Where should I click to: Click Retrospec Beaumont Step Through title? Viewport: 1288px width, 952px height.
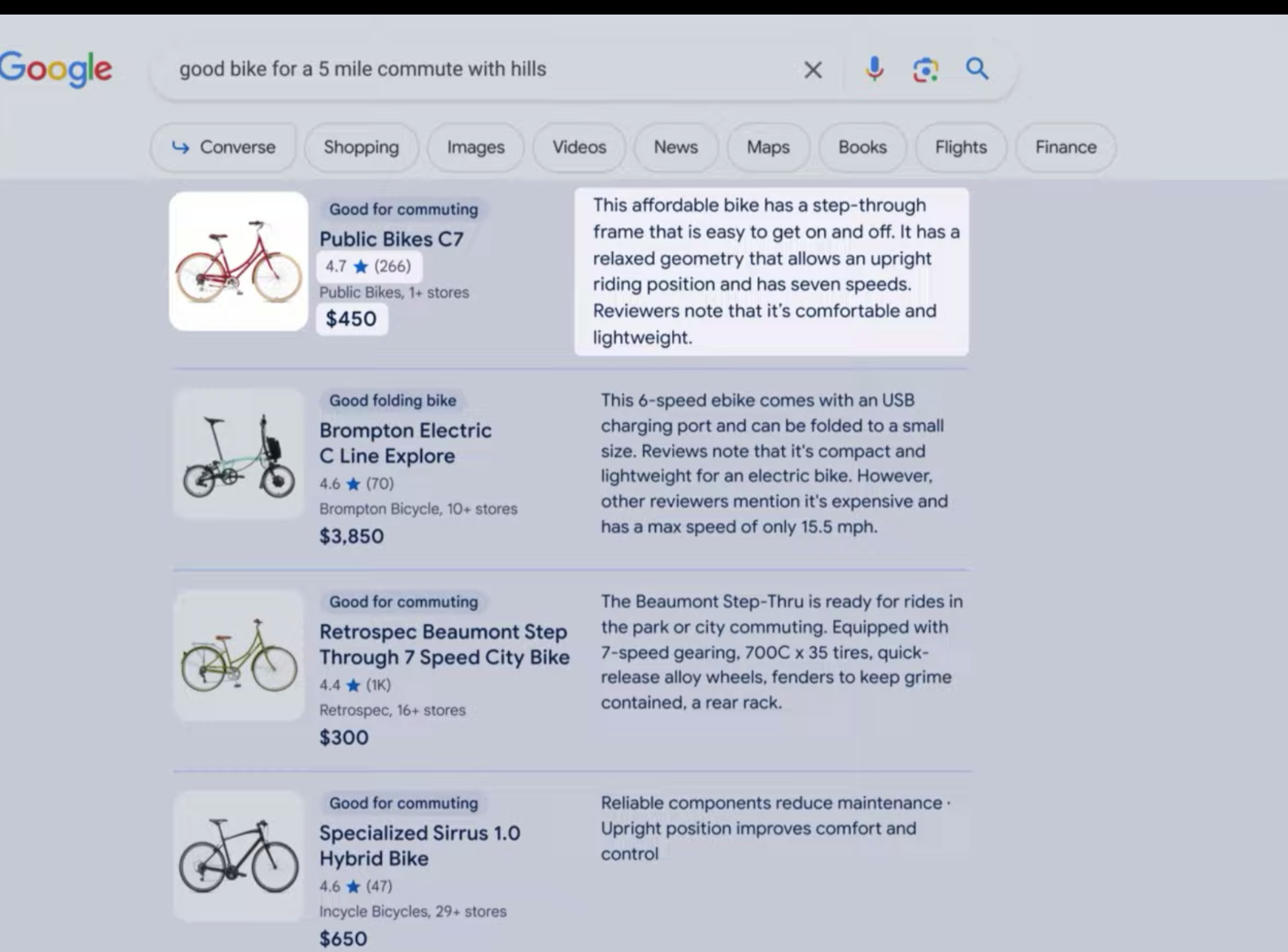444,644
